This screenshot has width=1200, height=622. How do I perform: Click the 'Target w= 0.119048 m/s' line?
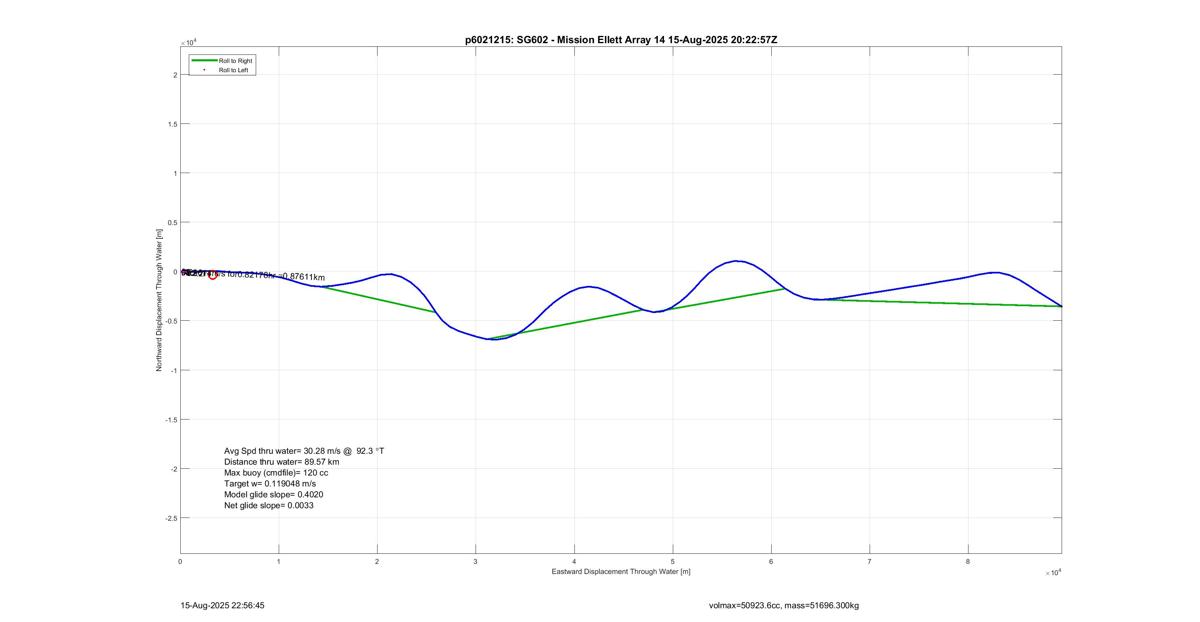pyautogui.click(x=269, y=484)
